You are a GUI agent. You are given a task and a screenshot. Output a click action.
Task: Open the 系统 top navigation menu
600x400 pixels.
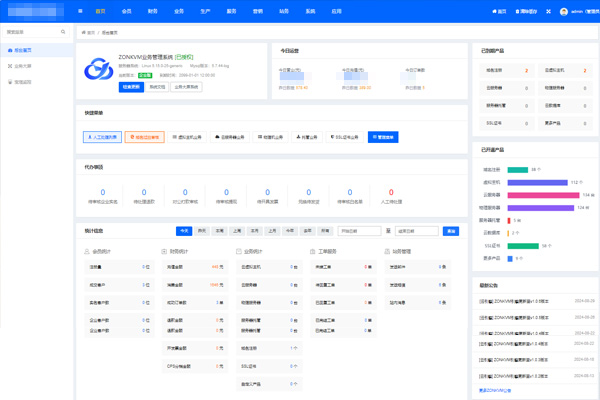coord(310,11)
